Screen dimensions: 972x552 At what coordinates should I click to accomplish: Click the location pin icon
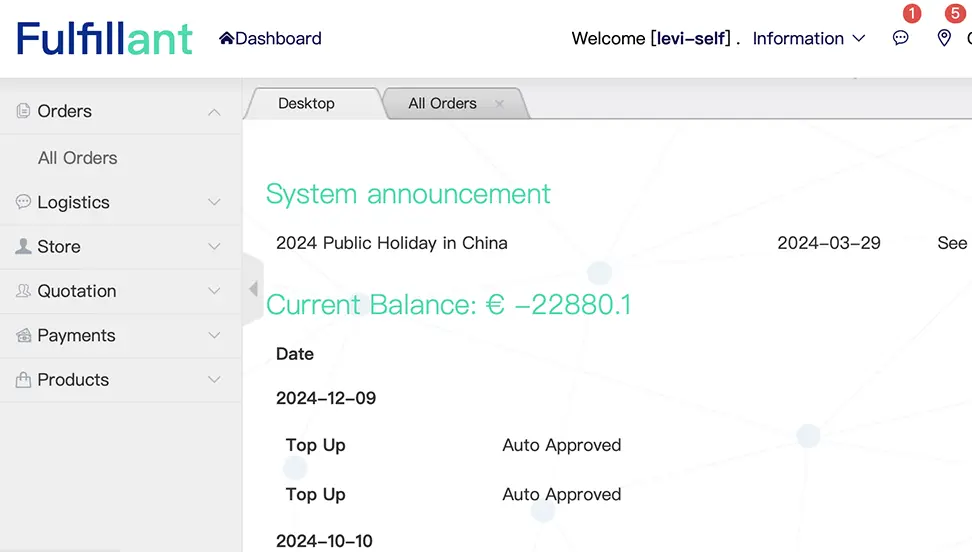[944, 38]
